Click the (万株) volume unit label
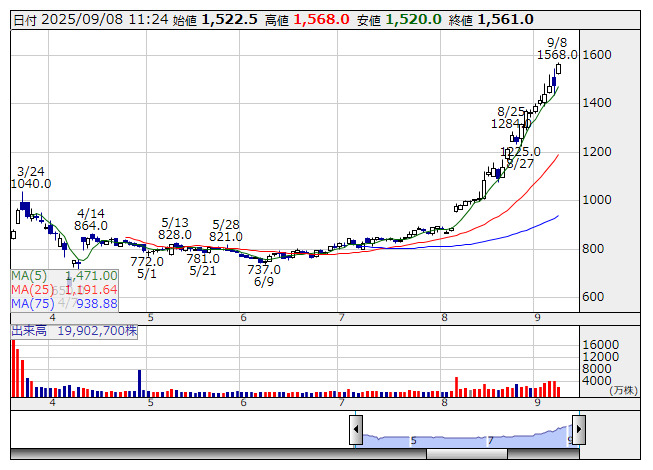 point(623,390)
